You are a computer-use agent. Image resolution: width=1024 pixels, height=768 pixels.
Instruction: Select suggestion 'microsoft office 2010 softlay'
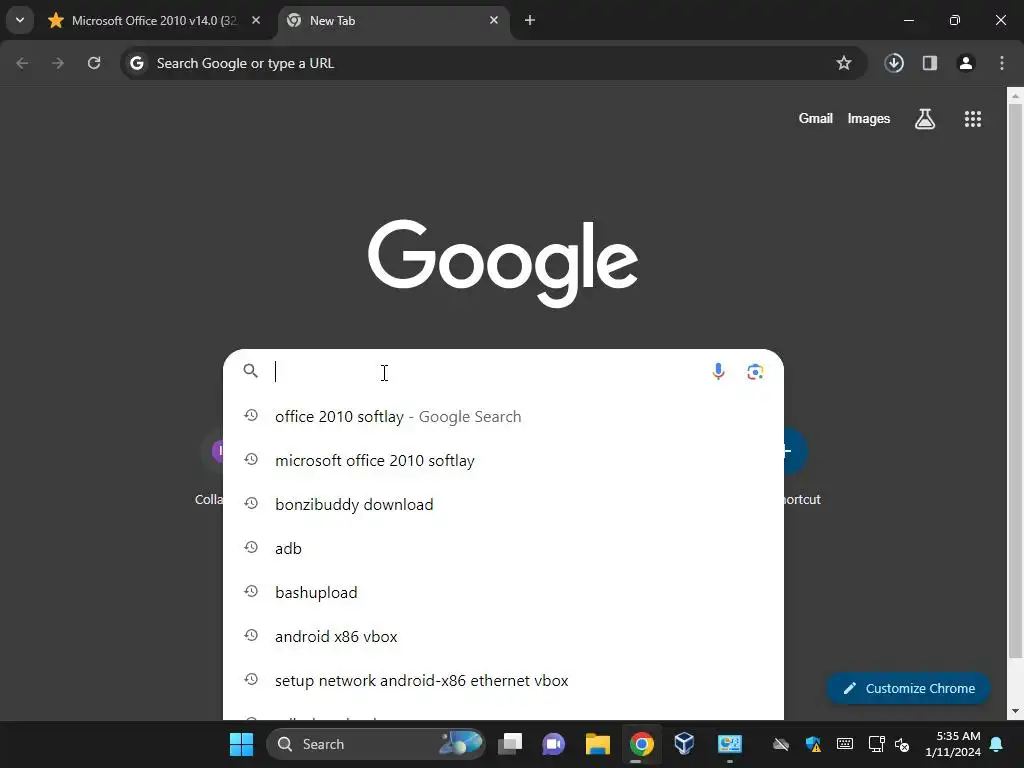[x=503, y=460]
